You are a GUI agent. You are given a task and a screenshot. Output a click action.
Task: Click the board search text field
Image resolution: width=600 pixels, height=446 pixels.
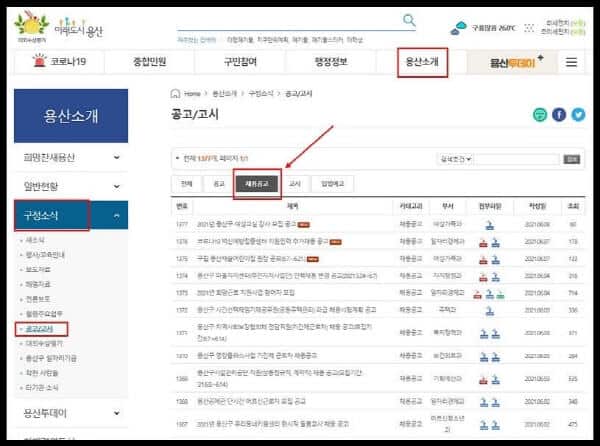point(517,159)
